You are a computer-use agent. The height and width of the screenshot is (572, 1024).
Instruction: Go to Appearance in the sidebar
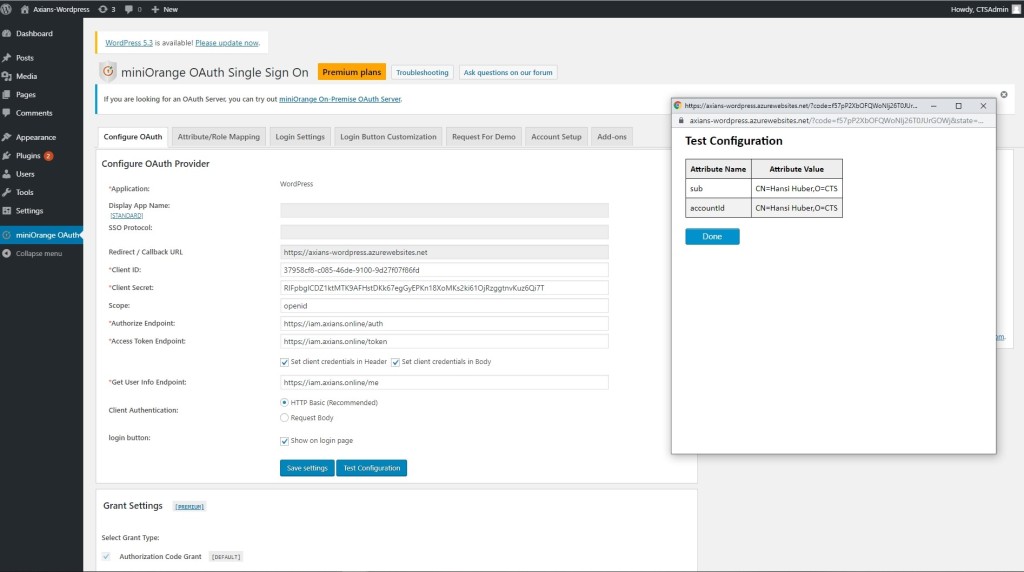35,137
